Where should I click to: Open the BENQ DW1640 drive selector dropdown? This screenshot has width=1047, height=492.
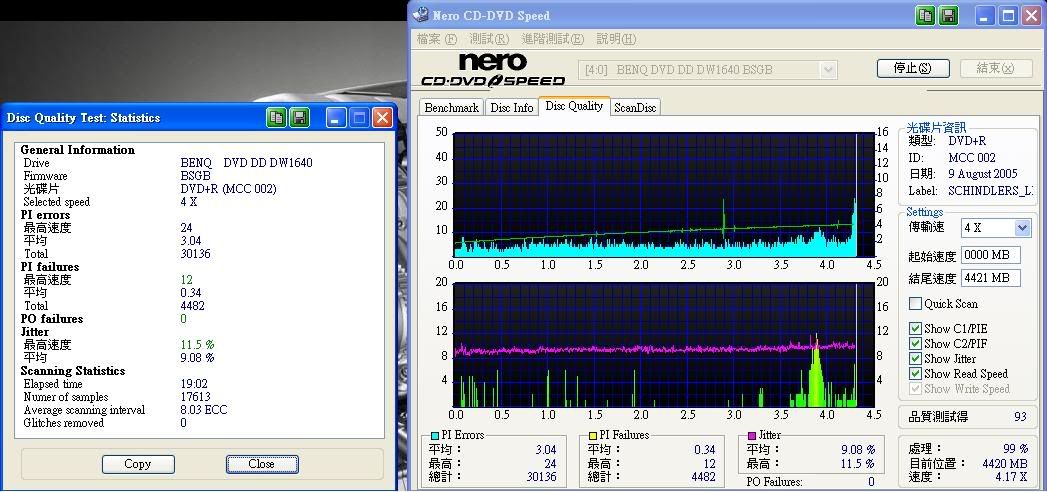[x=829, y=69]
